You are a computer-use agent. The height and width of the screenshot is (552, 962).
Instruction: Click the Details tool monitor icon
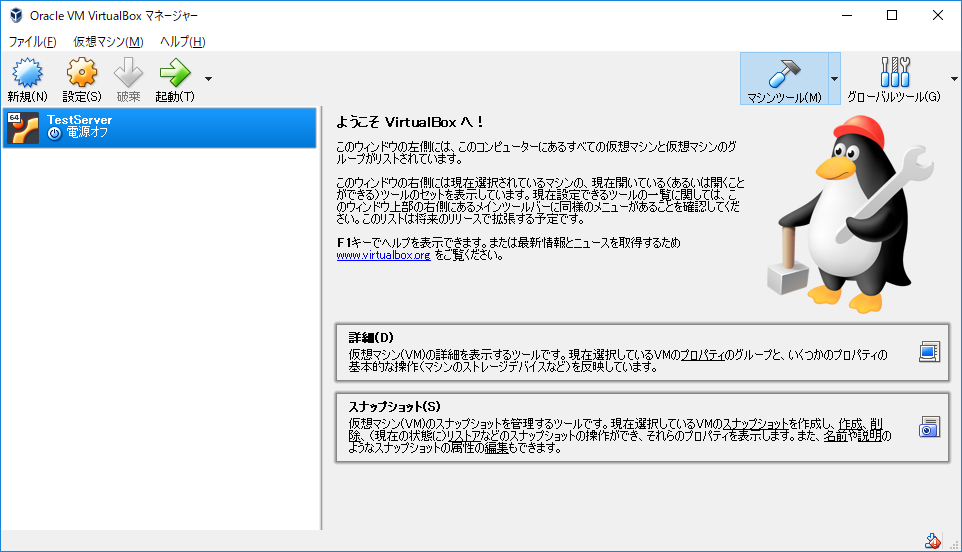[929, 352]
